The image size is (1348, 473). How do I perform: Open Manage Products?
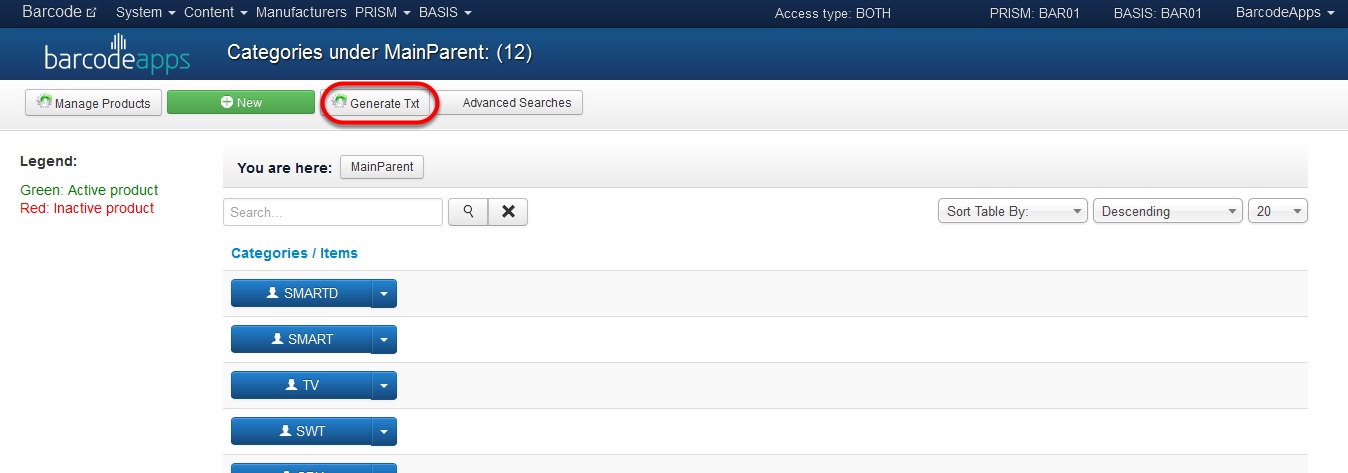[x=93, y=103]
